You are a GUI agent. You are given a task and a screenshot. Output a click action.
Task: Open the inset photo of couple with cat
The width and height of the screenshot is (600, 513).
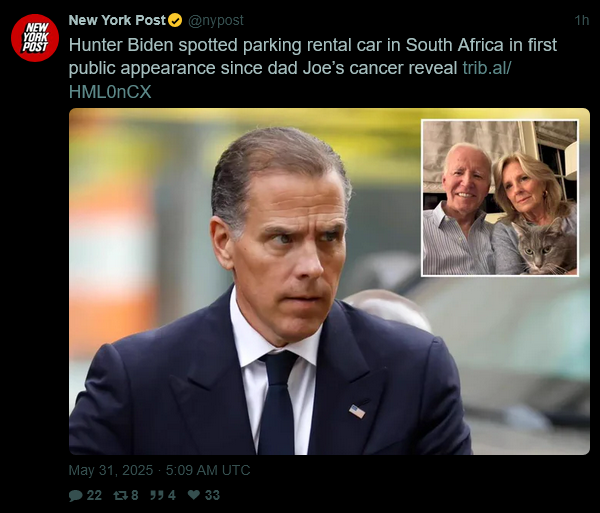click(x=499, y=198)
